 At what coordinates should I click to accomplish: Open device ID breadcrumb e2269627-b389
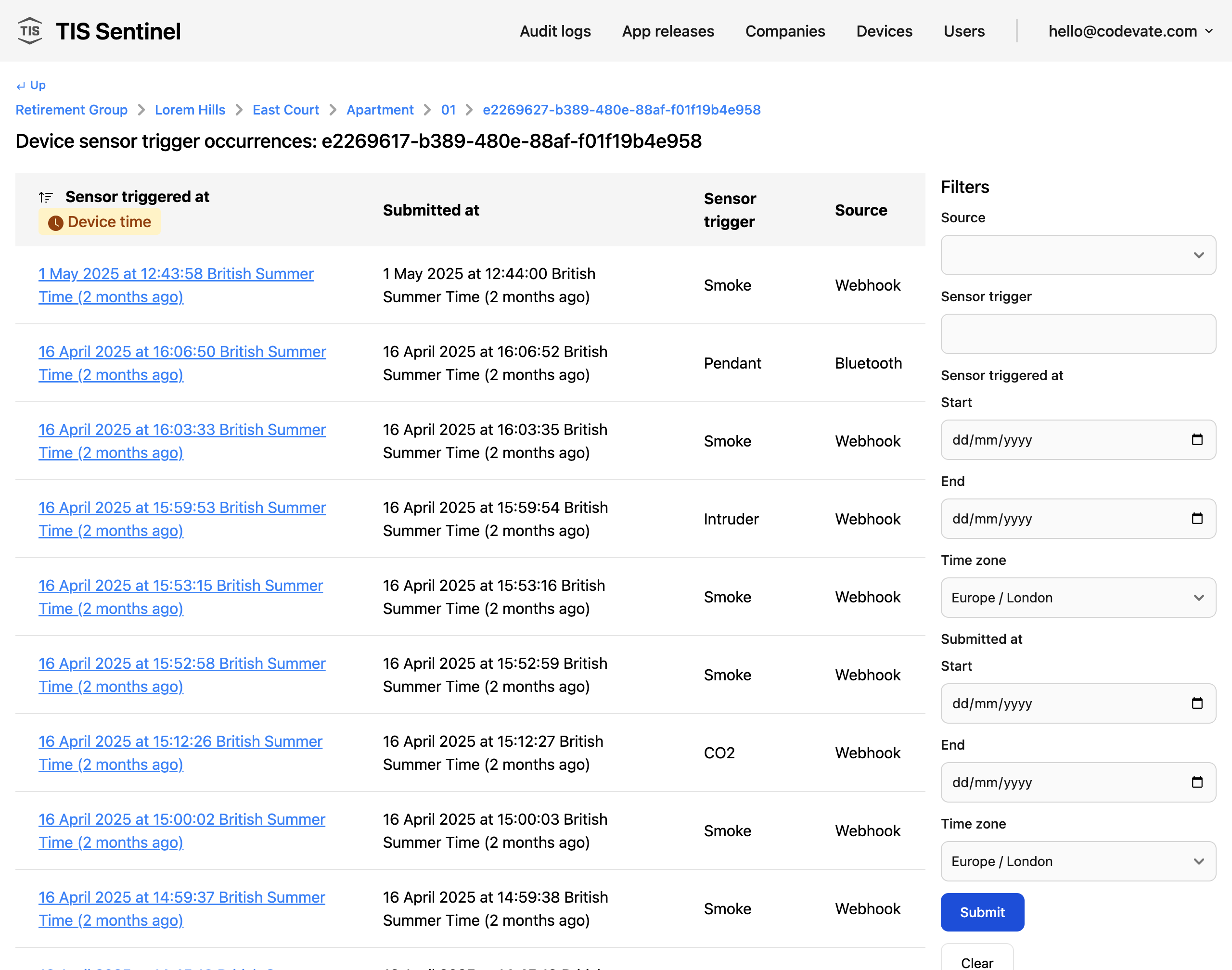coord(621,110)
